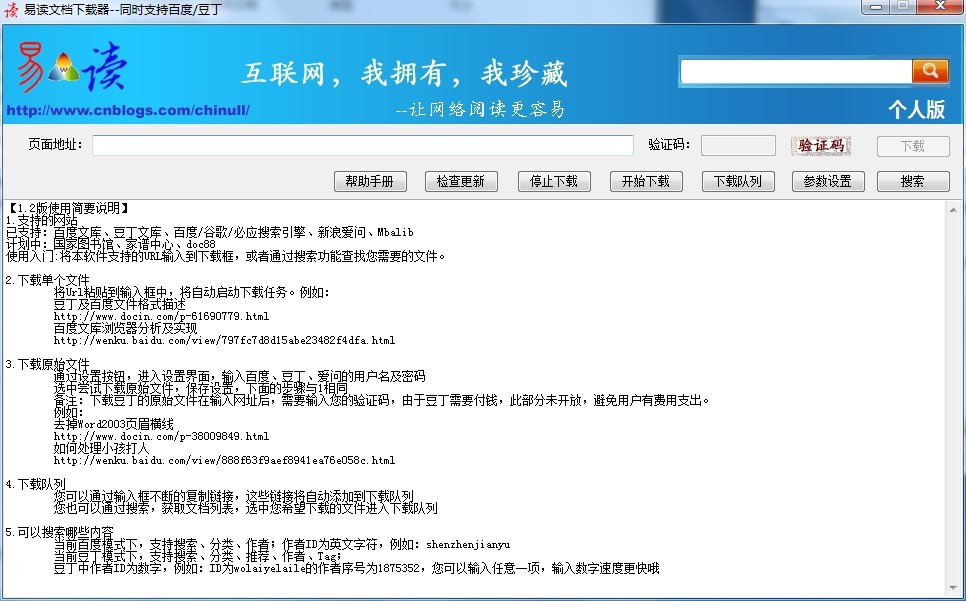
Task: Click the app icon in title bar
Action: click(11, 10)
